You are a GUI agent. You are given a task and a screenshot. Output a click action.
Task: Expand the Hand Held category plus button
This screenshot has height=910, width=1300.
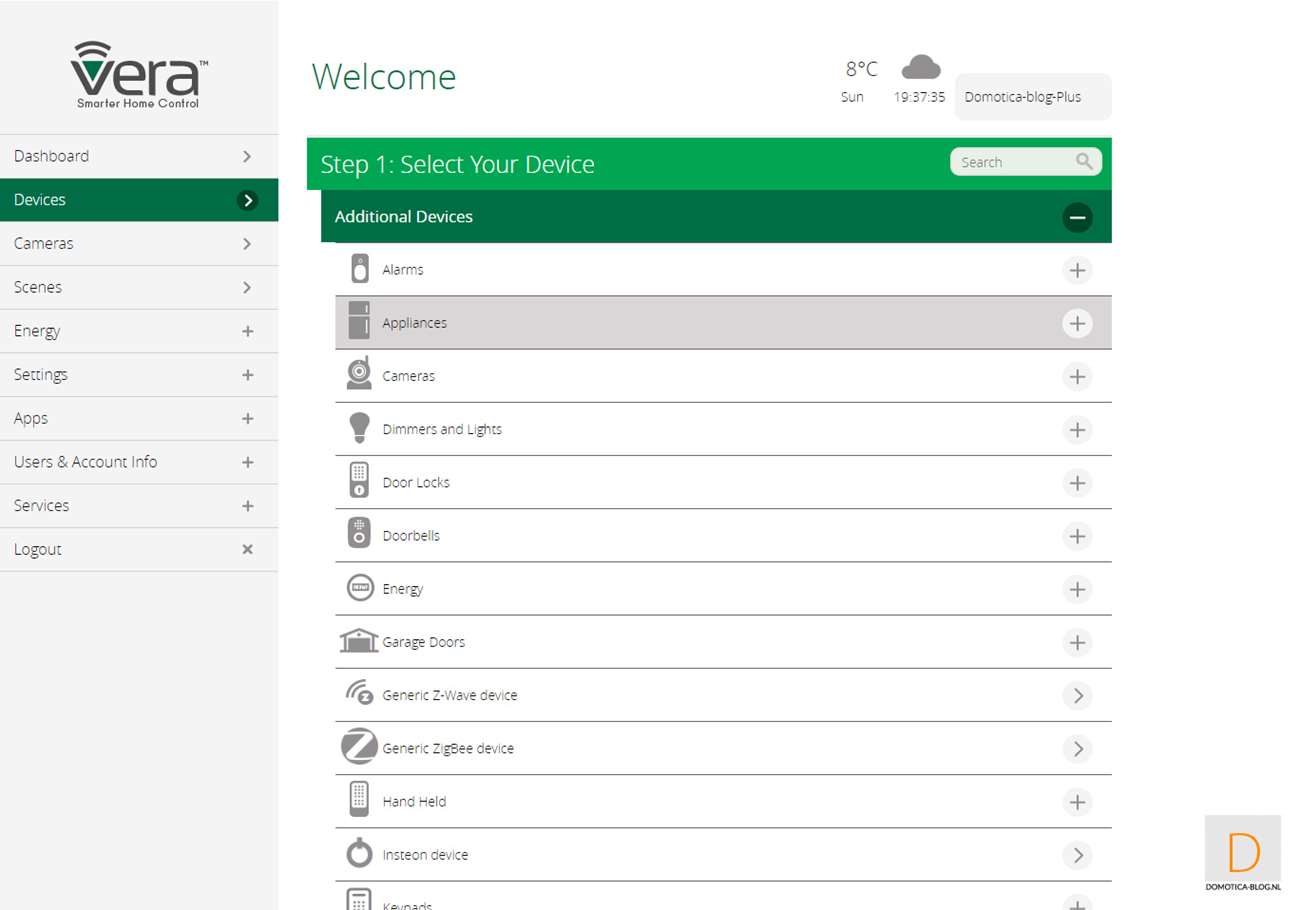(x=1077, y=802)
